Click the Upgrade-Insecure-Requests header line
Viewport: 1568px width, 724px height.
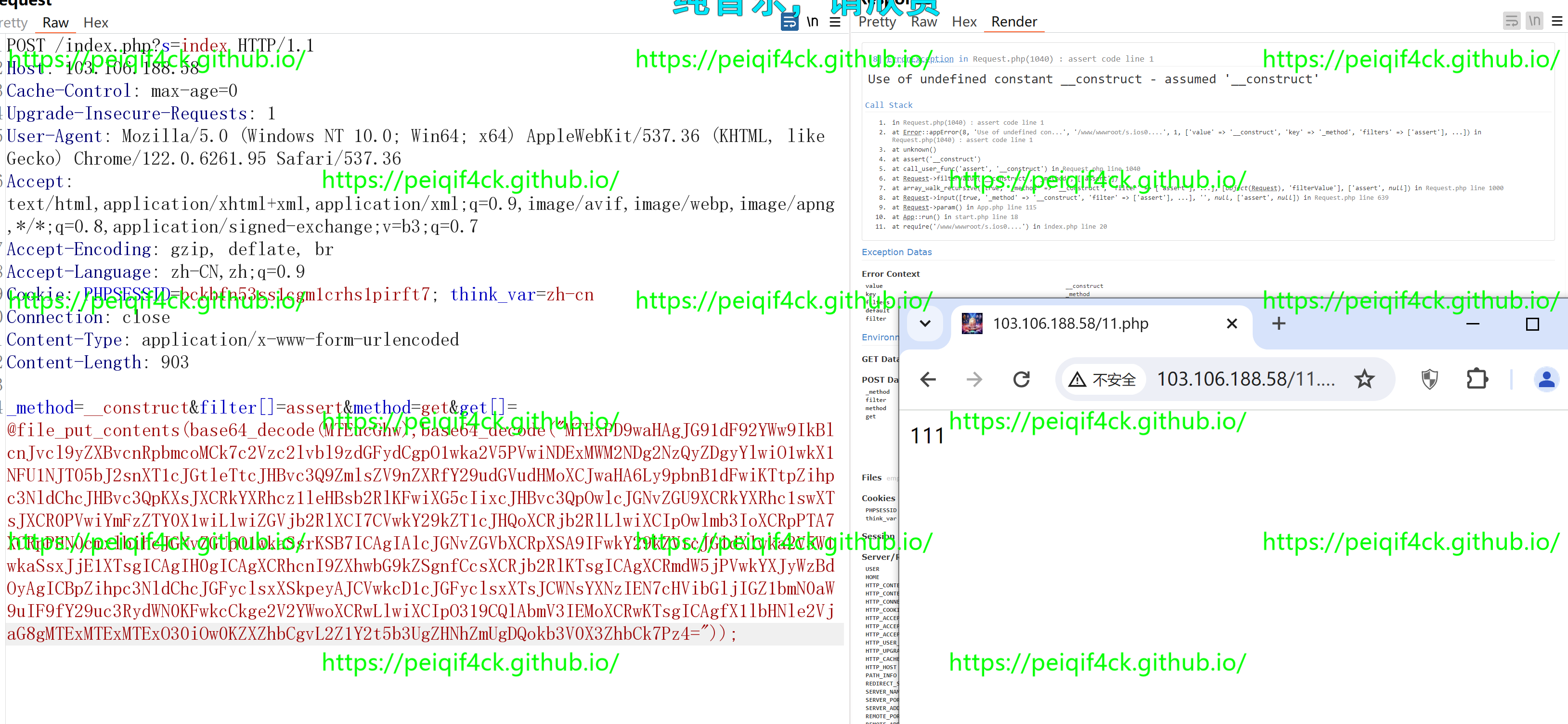click(141, 114)
